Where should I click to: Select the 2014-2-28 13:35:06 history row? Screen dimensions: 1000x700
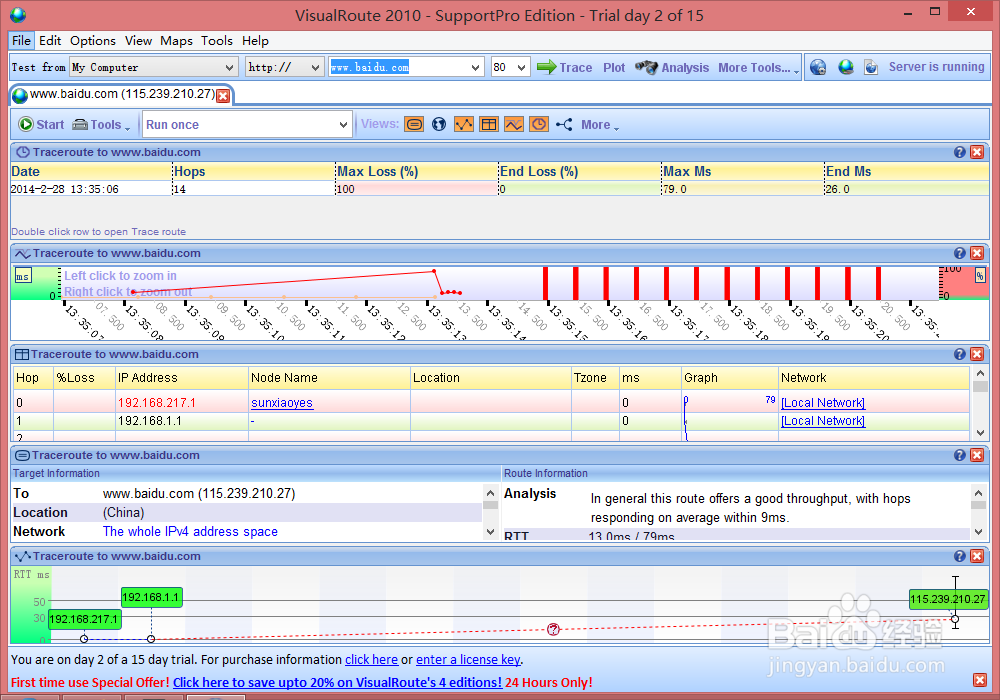pyautogui.click(x=500, y=189)
